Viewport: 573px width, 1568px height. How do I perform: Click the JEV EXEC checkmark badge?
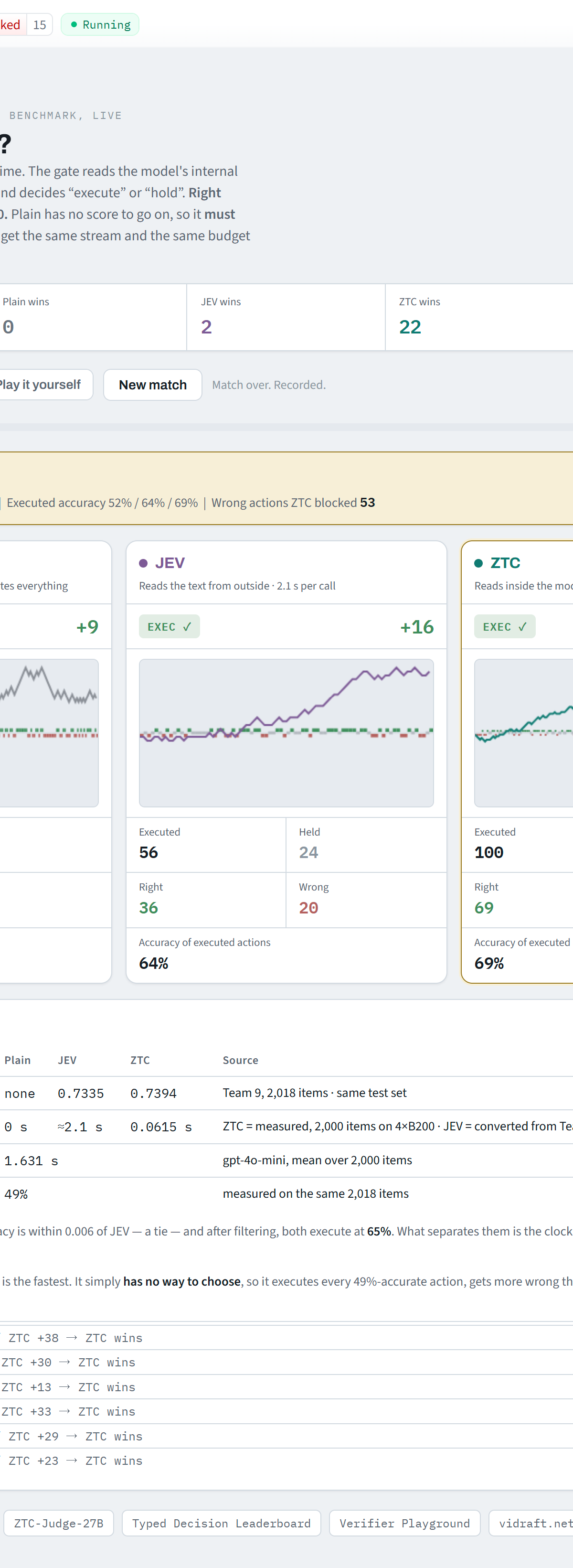pyautogui.click(x=169, y=626)
